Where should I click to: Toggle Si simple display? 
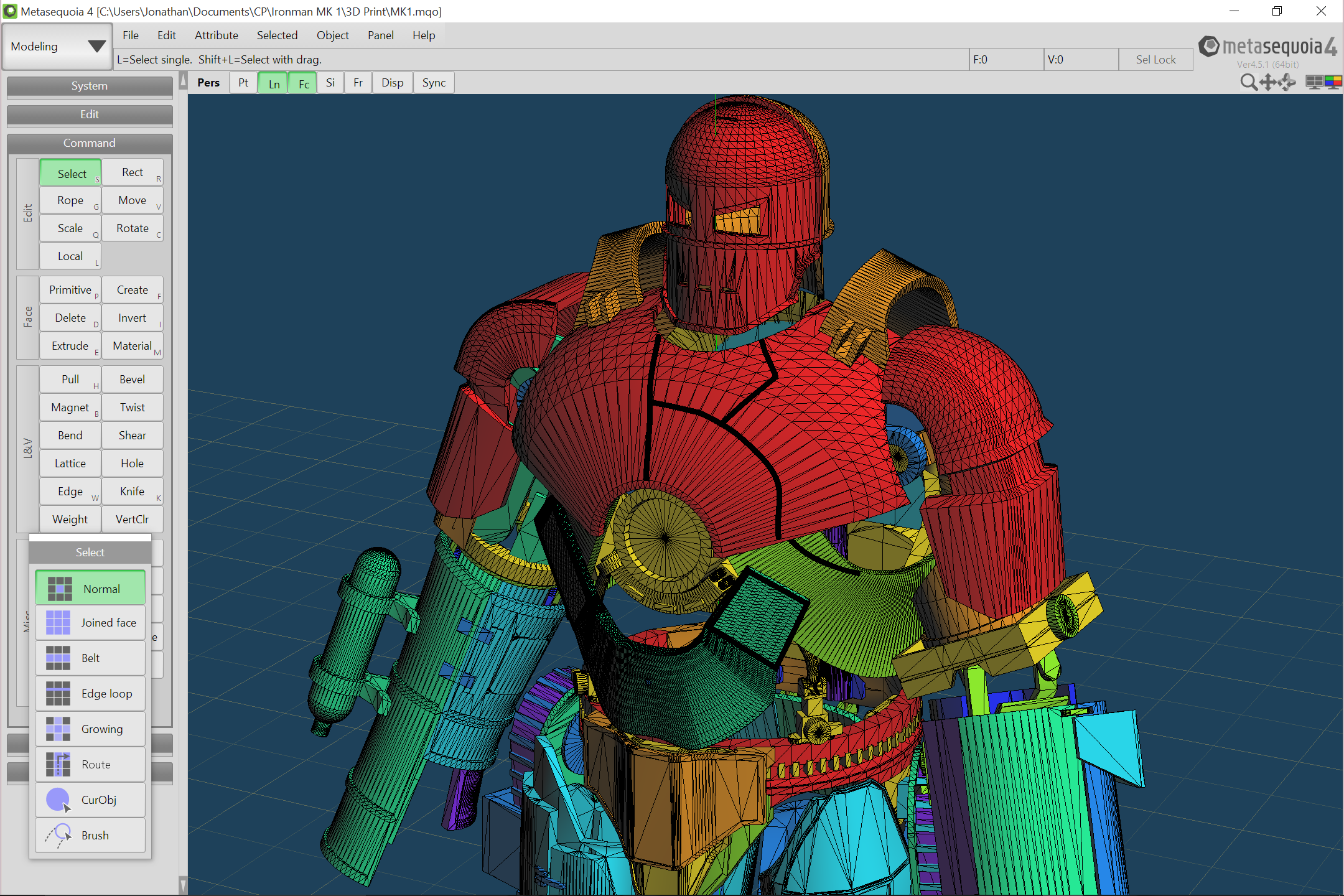pyautogui.click(x=330, y=83)
